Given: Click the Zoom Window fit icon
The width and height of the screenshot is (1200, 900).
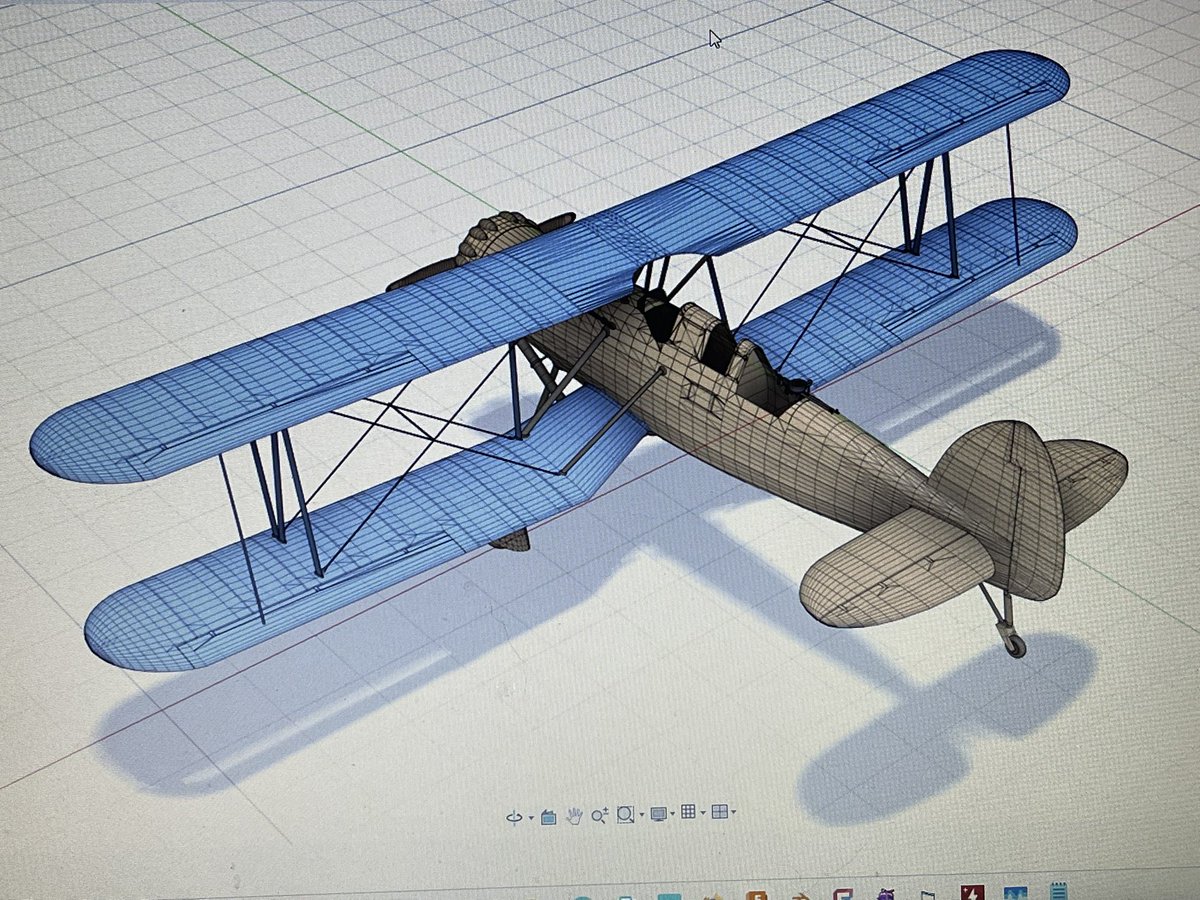Looking at the screenshot, I should [x=625, y=814].
